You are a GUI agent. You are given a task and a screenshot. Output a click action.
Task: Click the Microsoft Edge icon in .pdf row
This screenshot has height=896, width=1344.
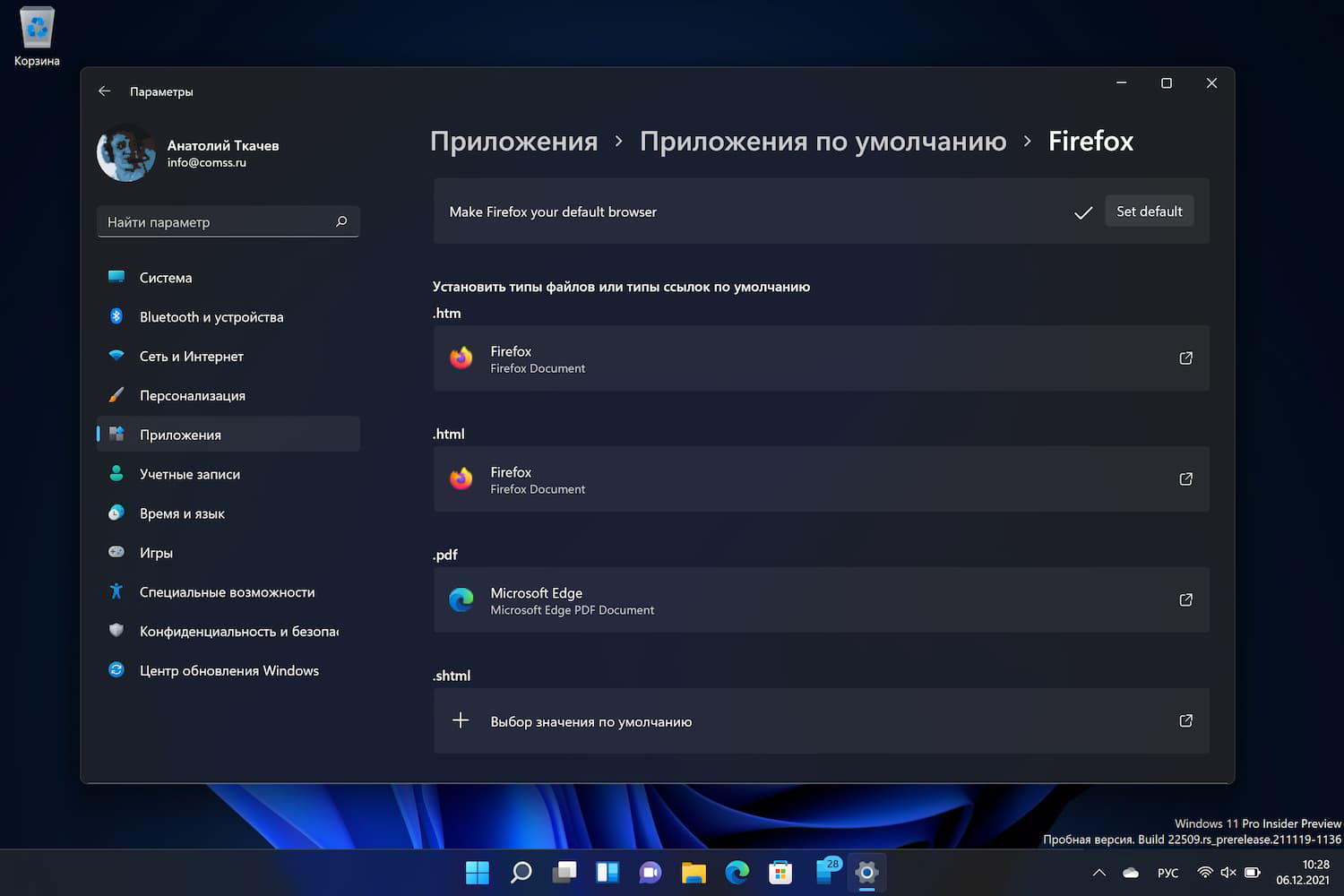click(461, 600)
